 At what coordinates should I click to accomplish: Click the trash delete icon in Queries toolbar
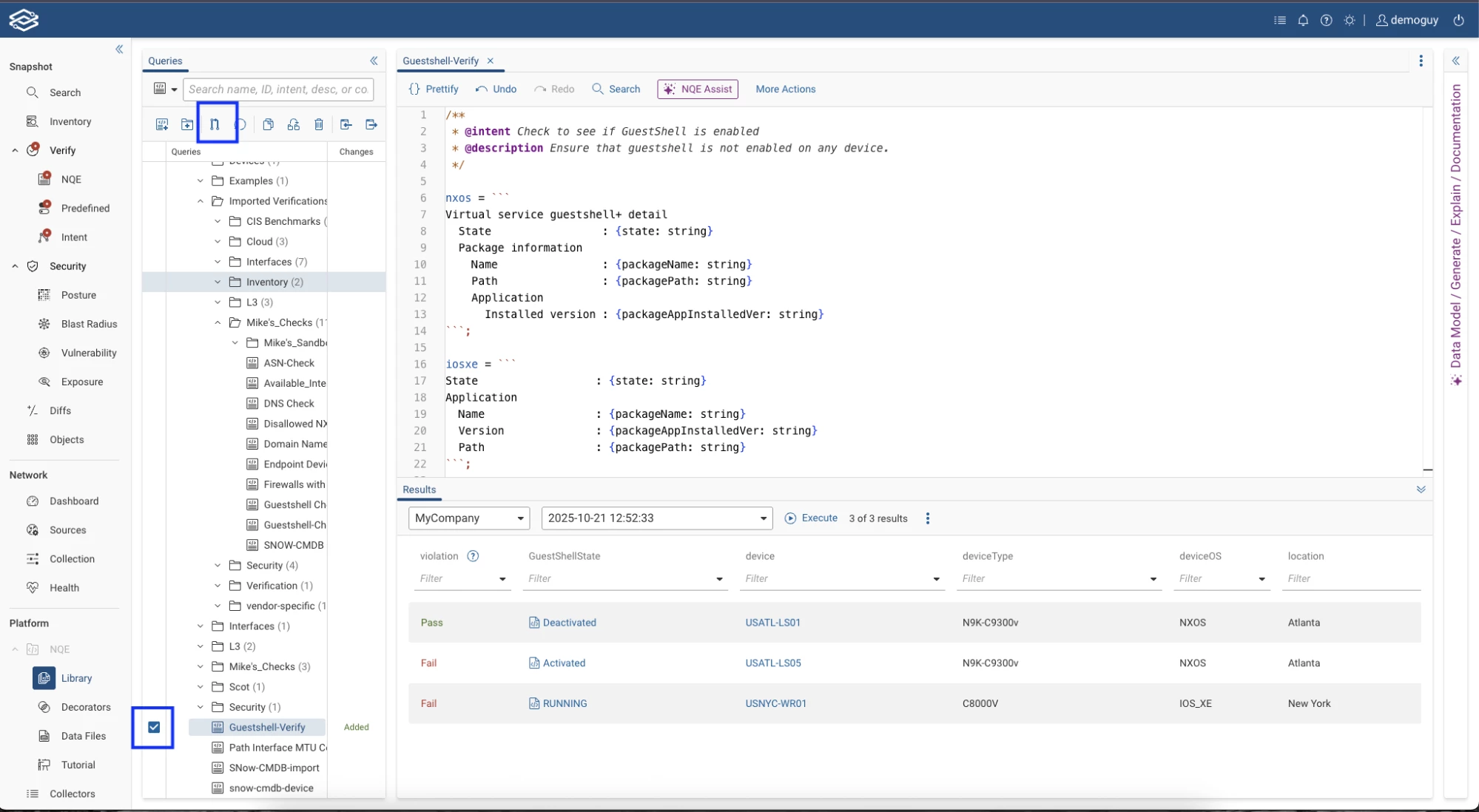point(319,124)
